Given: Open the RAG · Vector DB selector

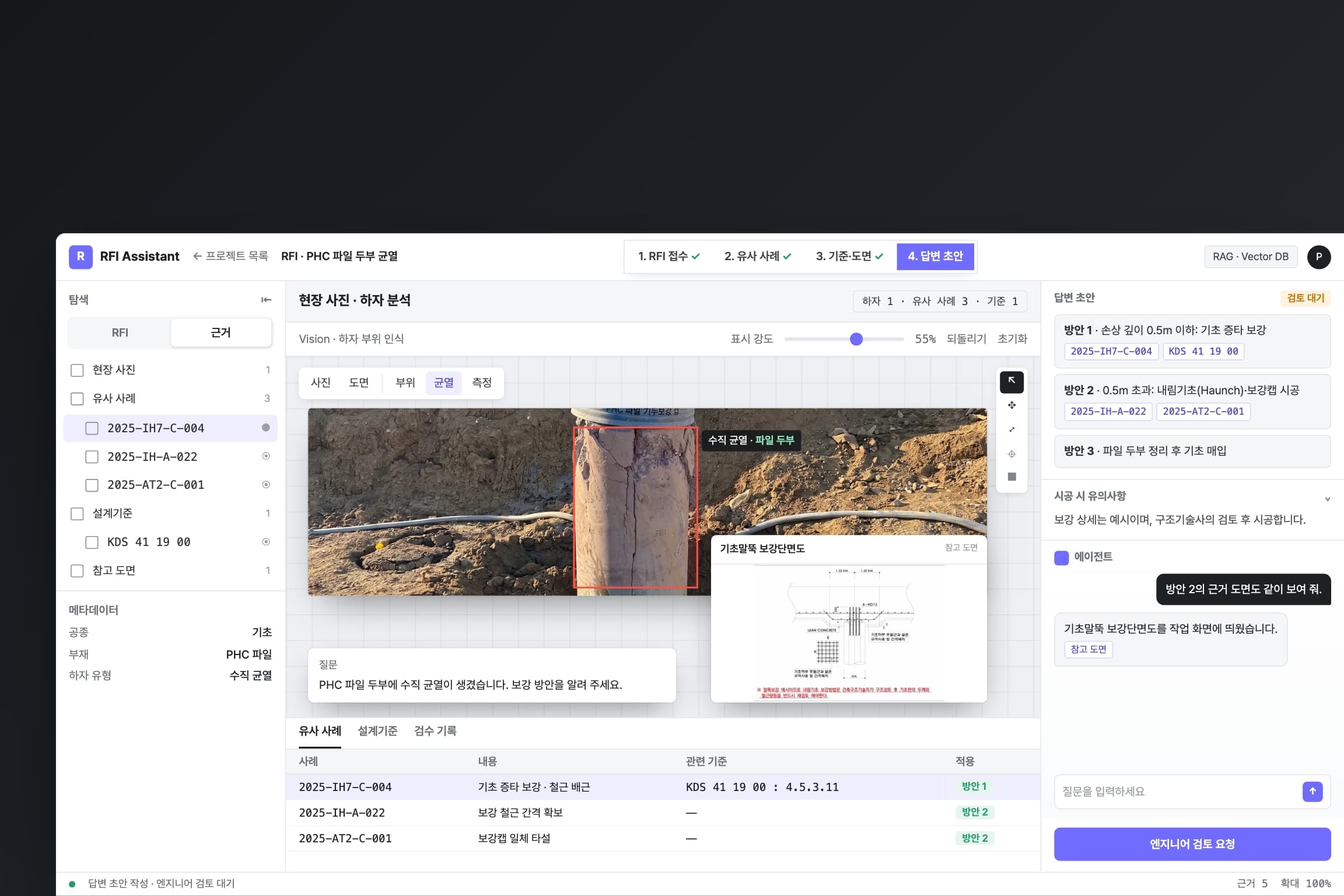Looking at the screenshot, I should [x=1251, y=257].
